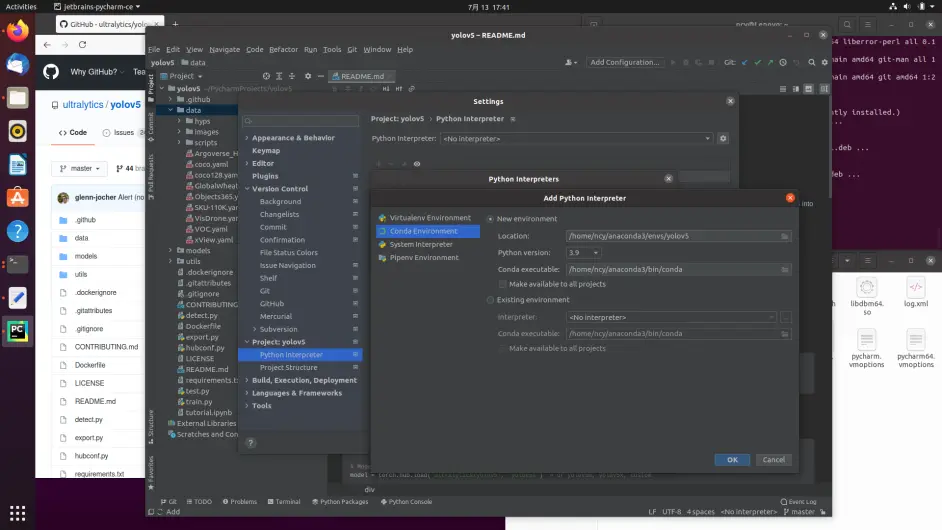Expand Languages & Frameworks section
The height and width of the screenshot is (530, 942).
pyautogui.click(x=247, y=393)
